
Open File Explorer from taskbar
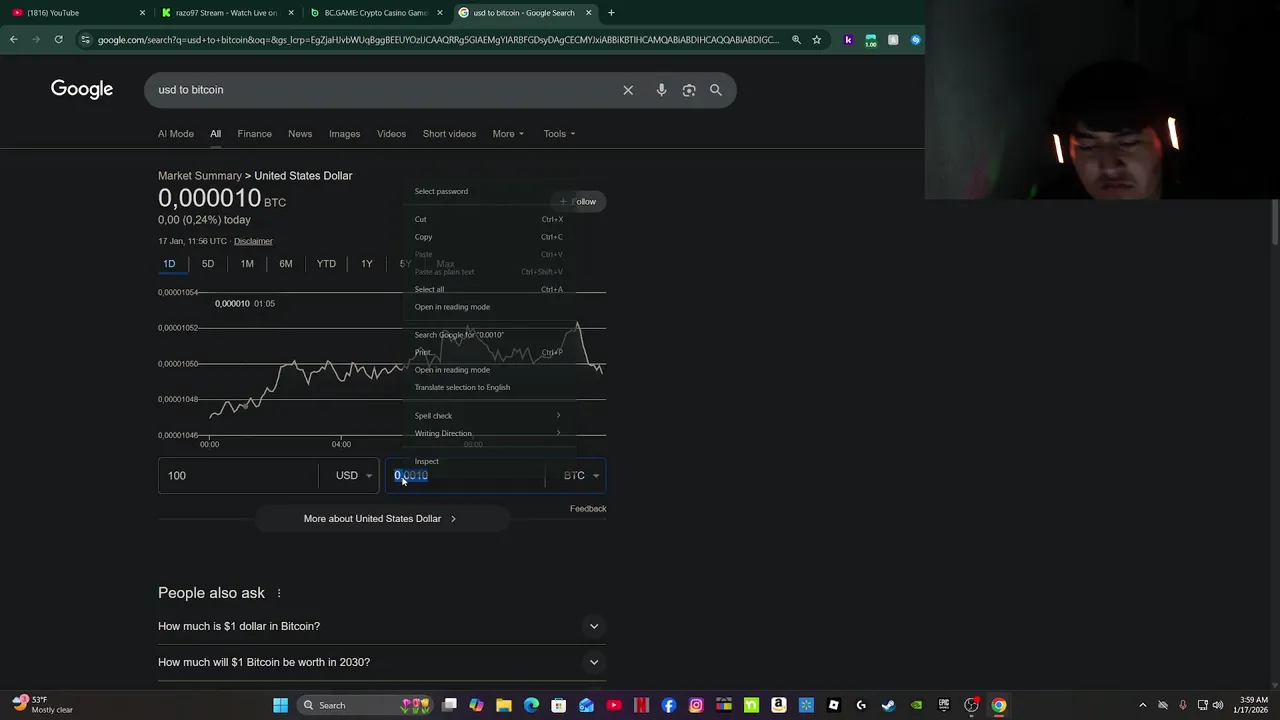click(x=504, y=705)
